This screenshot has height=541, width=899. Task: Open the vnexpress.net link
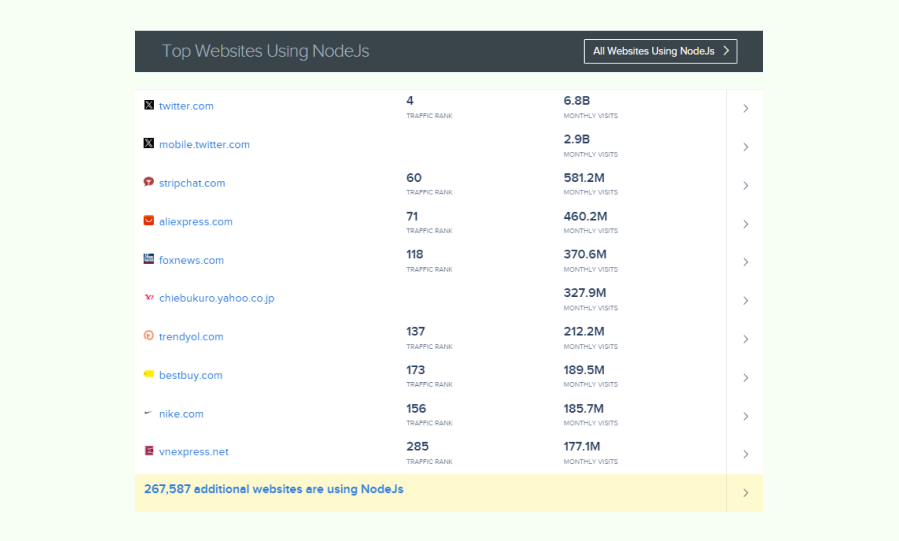click(194, 452)
